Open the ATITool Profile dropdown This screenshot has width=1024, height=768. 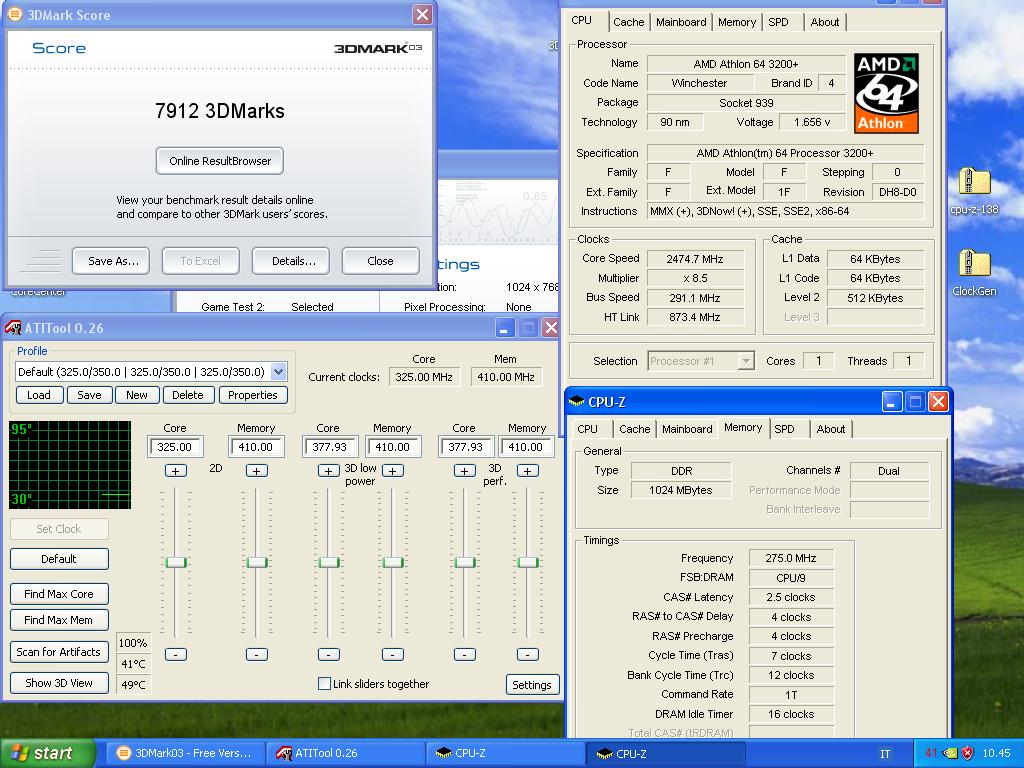(279, 372)
